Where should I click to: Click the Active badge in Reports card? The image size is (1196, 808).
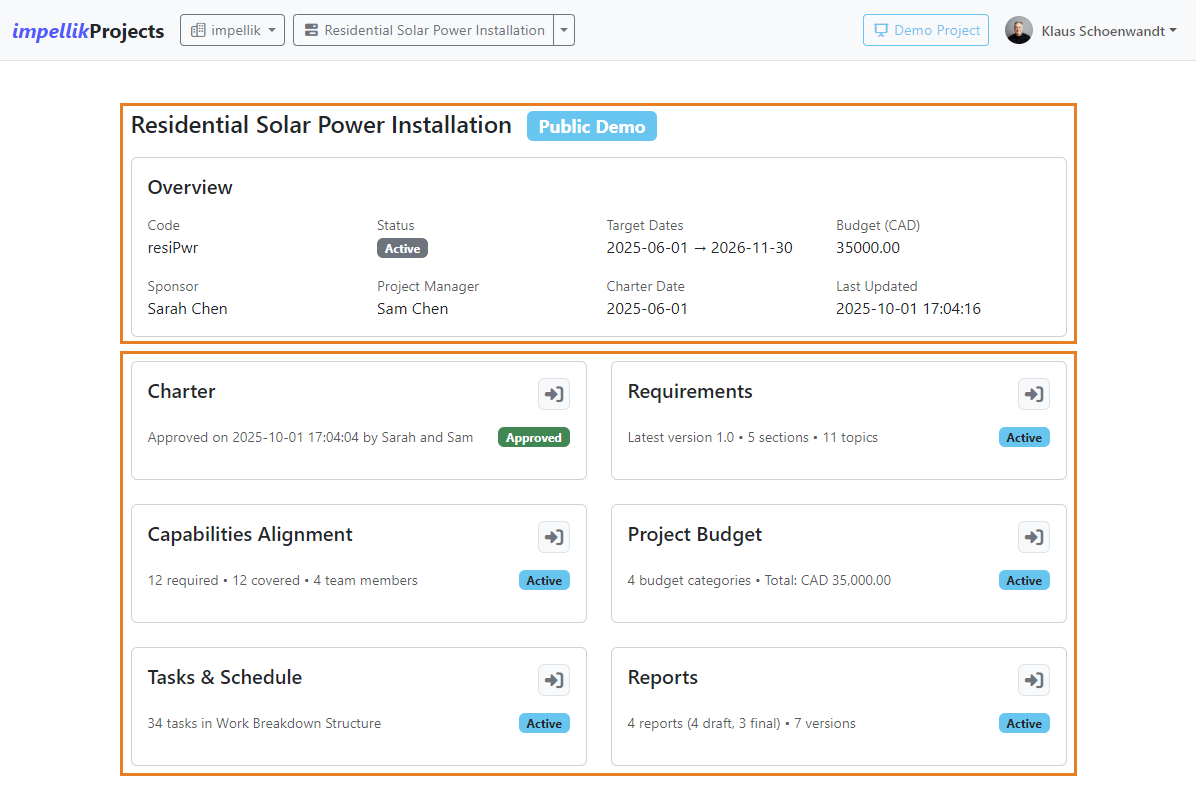tap(1024, 723)
